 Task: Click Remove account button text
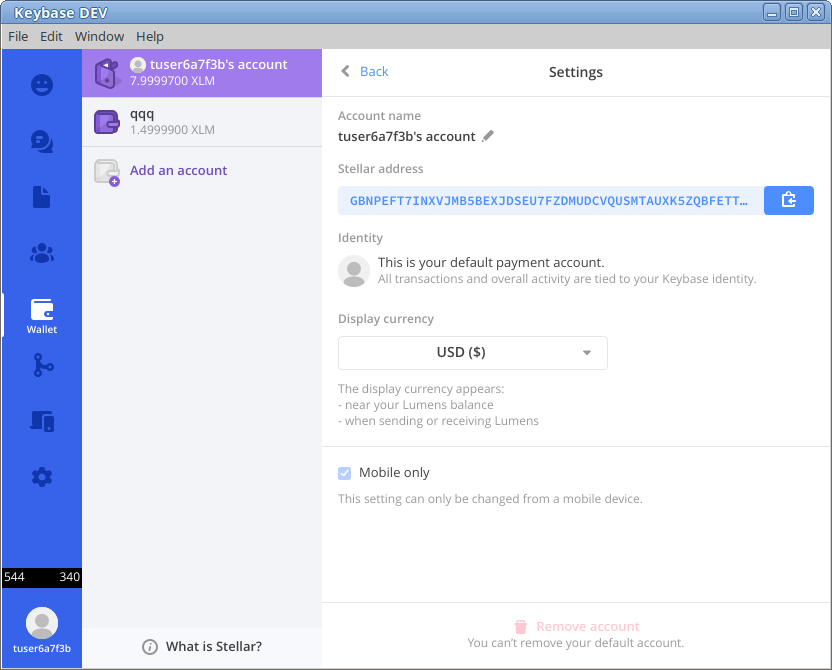pos(588,627)
